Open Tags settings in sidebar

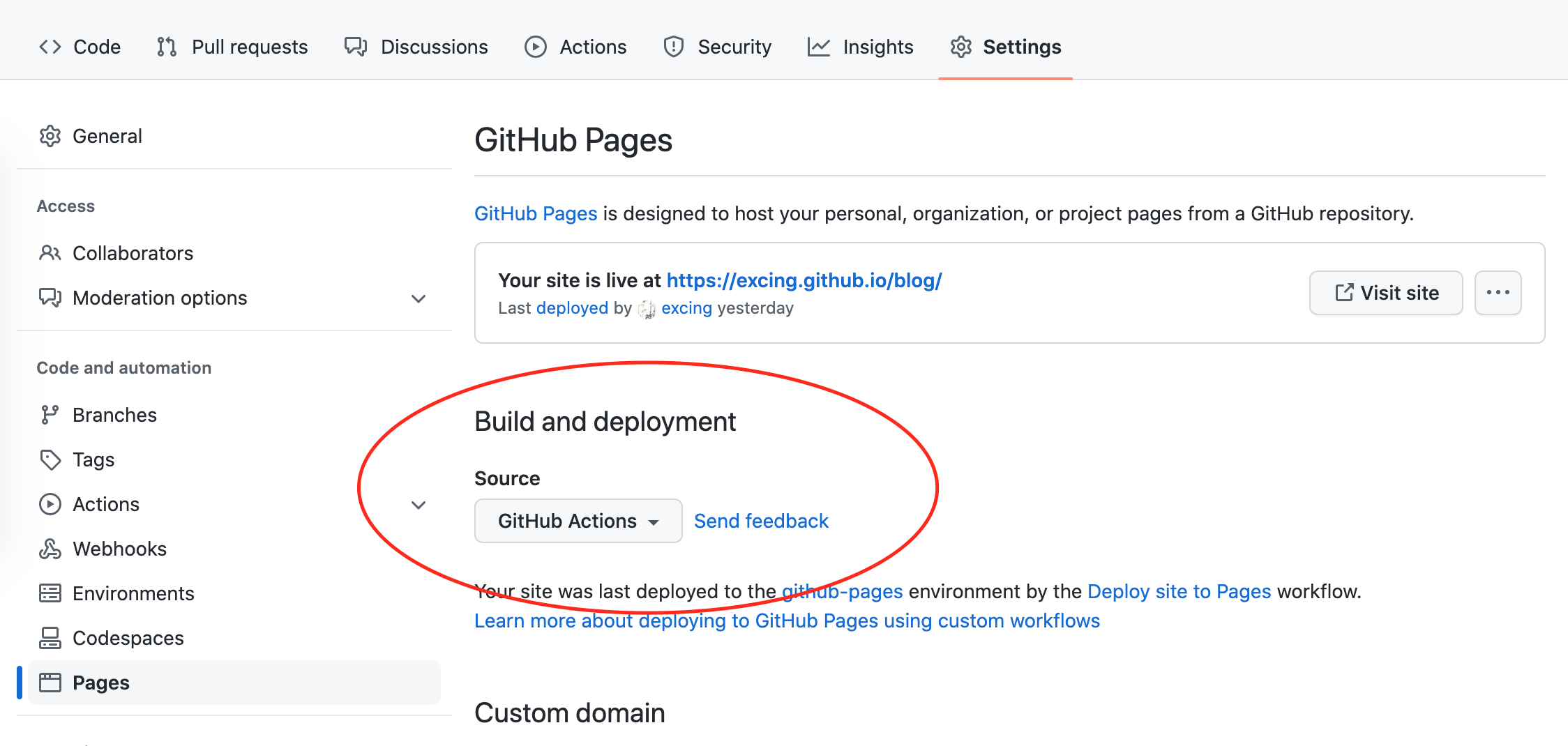234,459
